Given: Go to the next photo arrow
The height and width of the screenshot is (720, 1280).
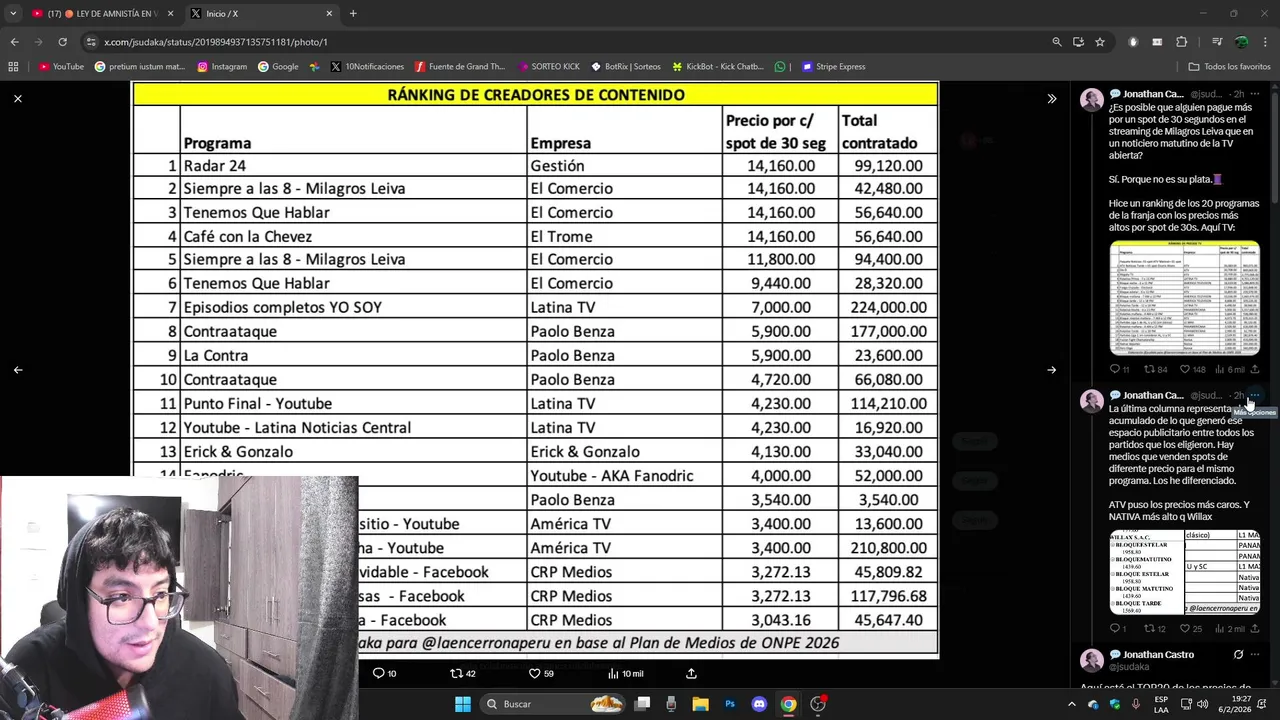Looking at the screenshot, I should pyautogui.click(x=1051, y=370).
